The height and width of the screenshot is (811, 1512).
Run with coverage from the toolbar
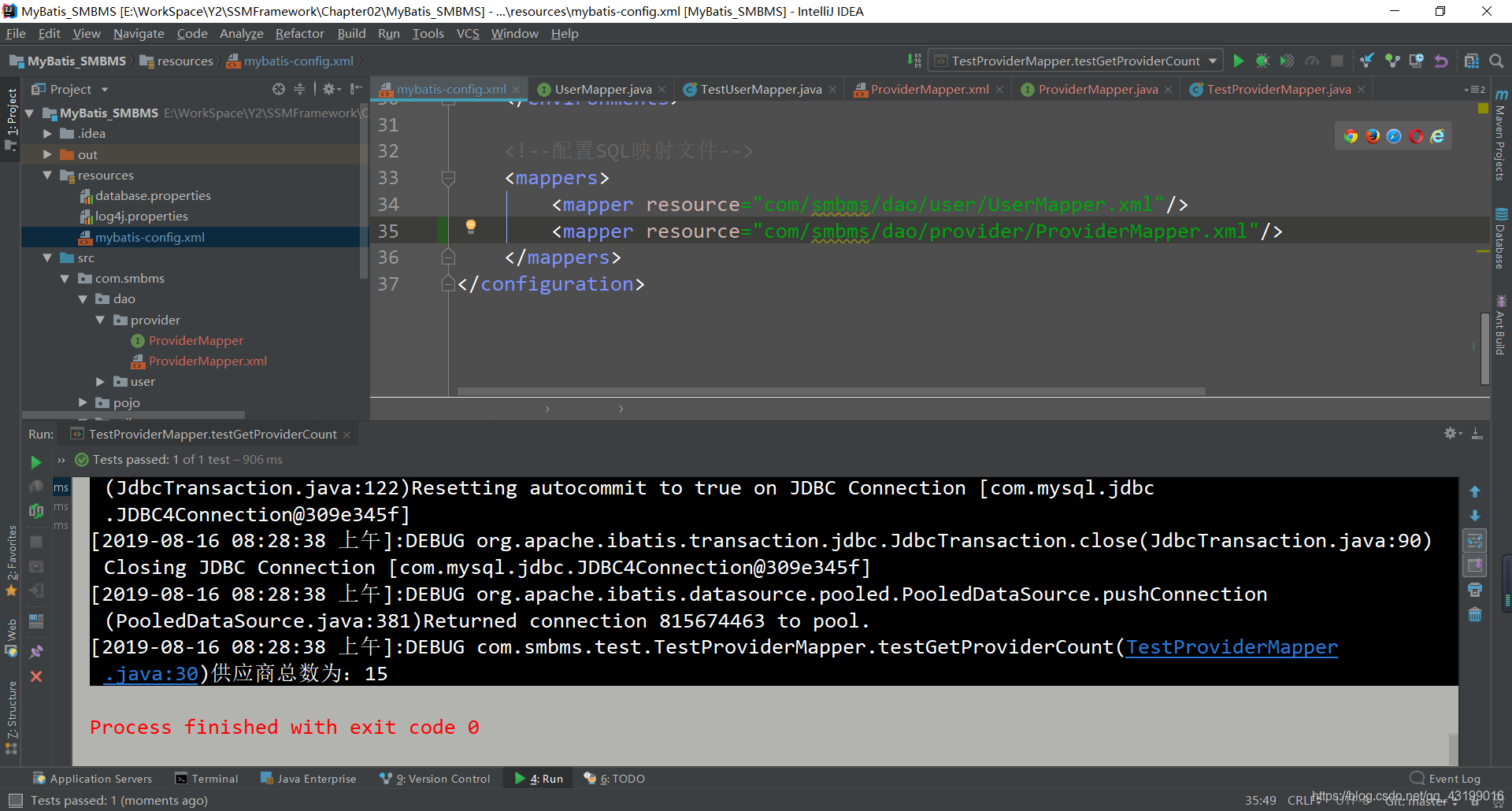pyautogui.click(x=1287, y=61)
